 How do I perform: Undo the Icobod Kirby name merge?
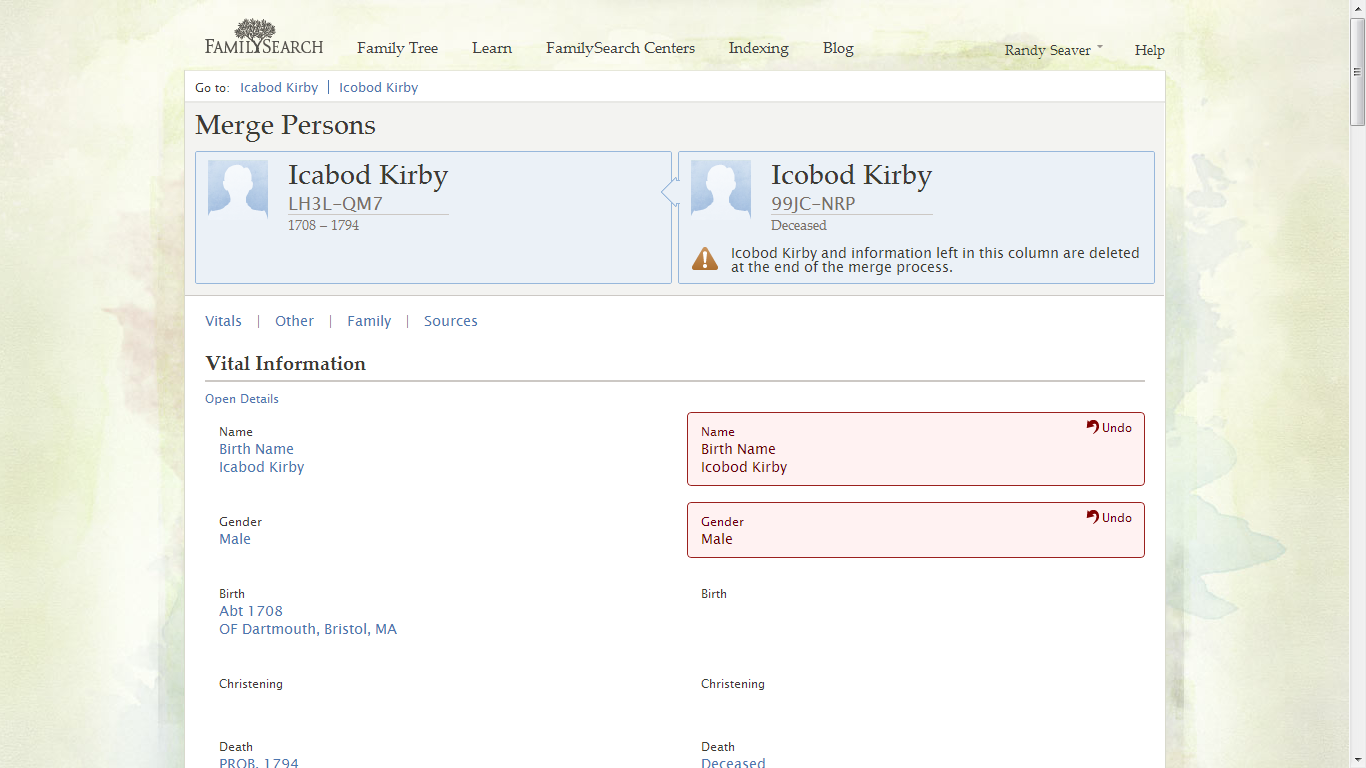[1109, 427]
